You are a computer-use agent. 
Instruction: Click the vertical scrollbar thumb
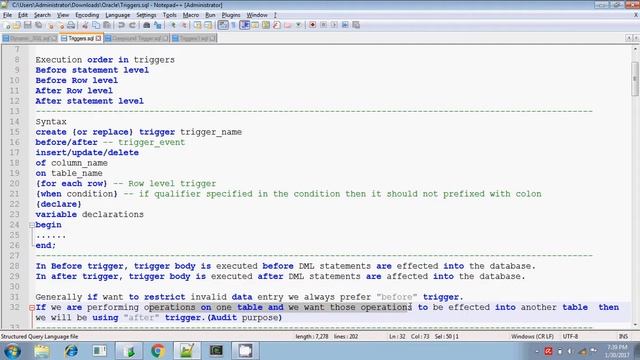[x=635, y=78]
